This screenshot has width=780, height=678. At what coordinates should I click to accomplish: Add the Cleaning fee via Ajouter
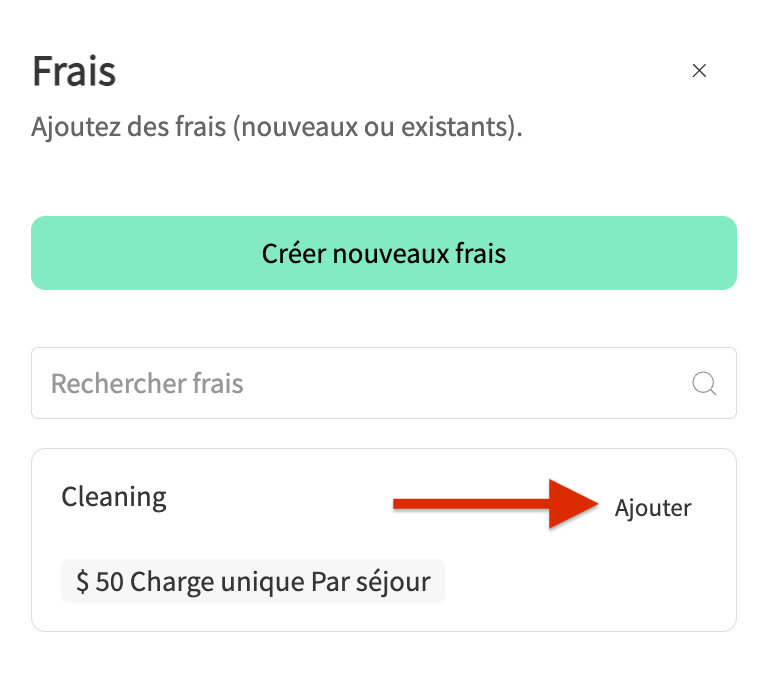[653, 508]
